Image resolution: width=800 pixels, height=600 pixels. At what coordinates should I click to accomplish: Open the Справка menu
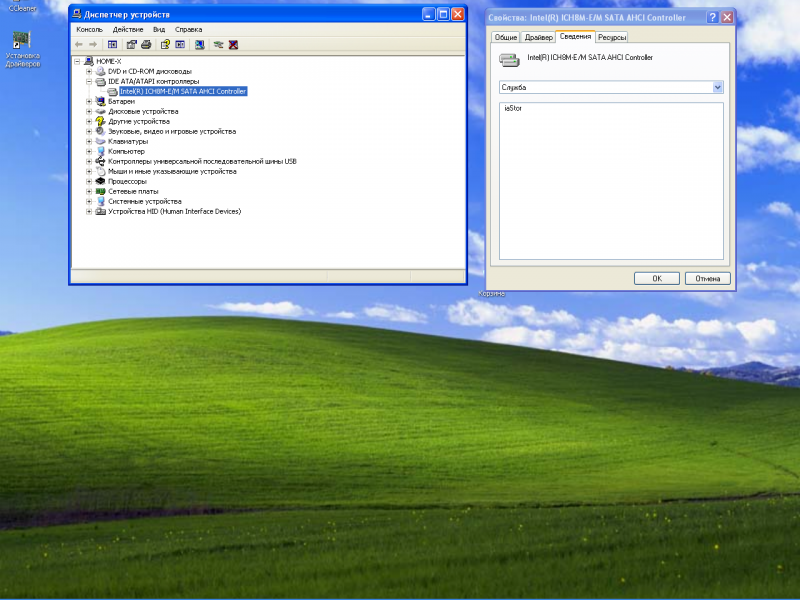[188, 30]
